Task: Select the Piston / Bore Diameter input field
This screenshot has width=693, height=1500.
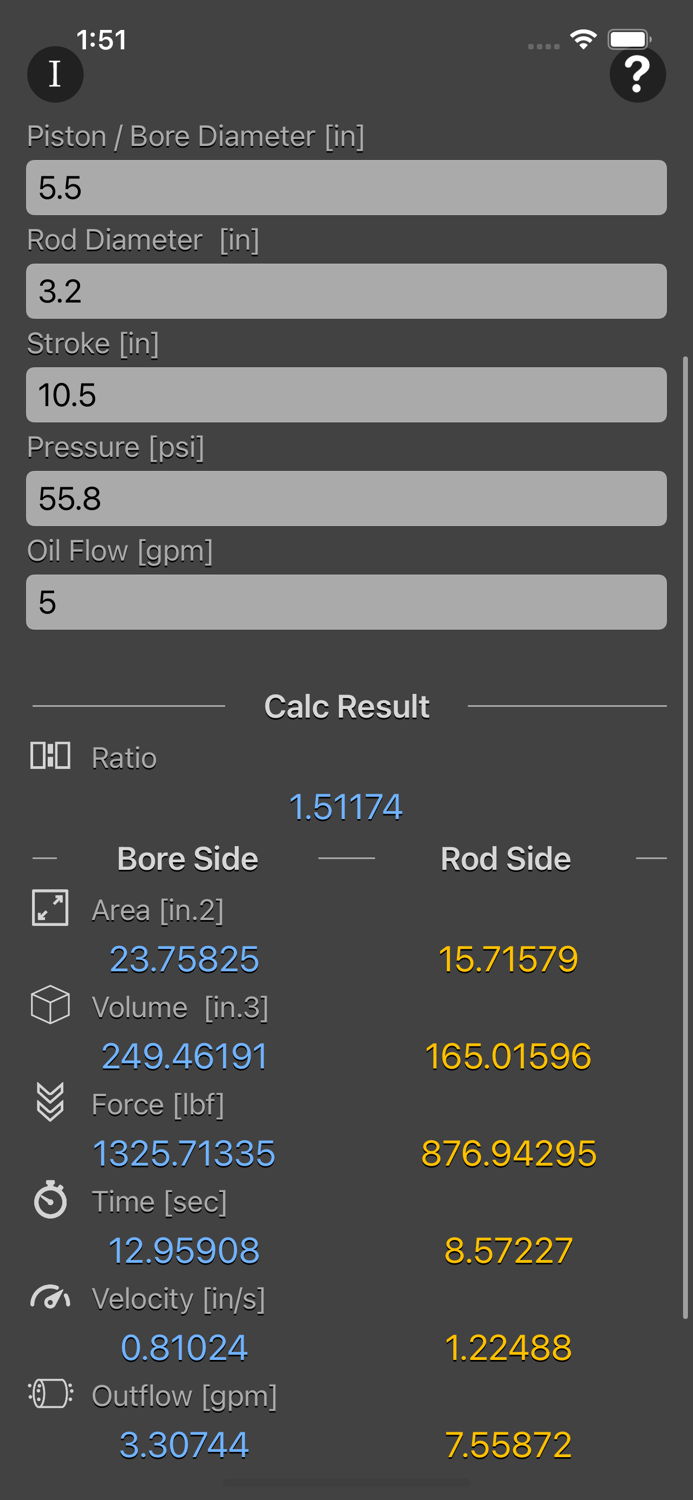Action: pyautogui.click(x=346, y=187)
